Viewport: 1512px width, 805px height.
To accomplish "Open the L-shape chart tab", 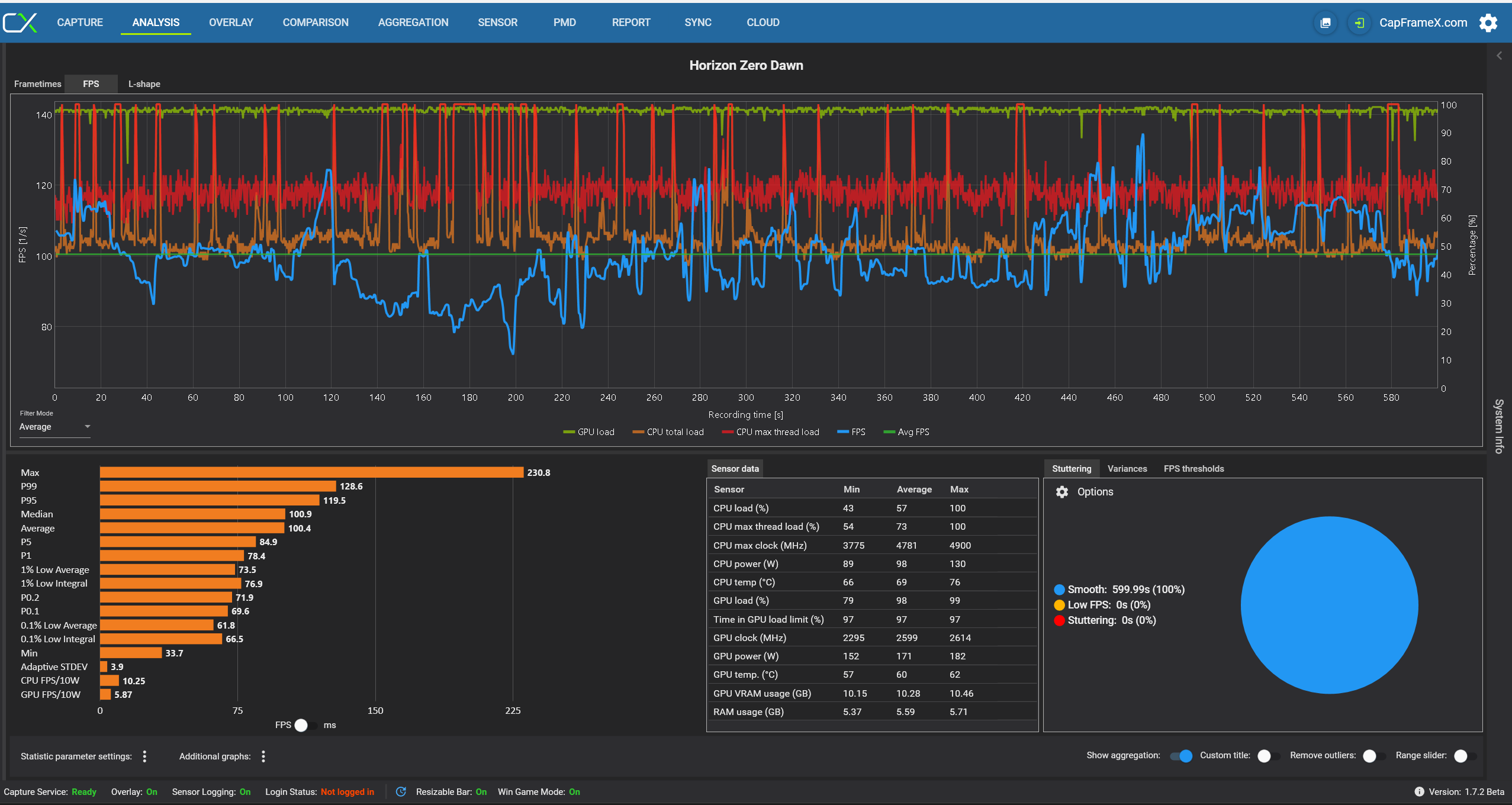I will [144, 84].
